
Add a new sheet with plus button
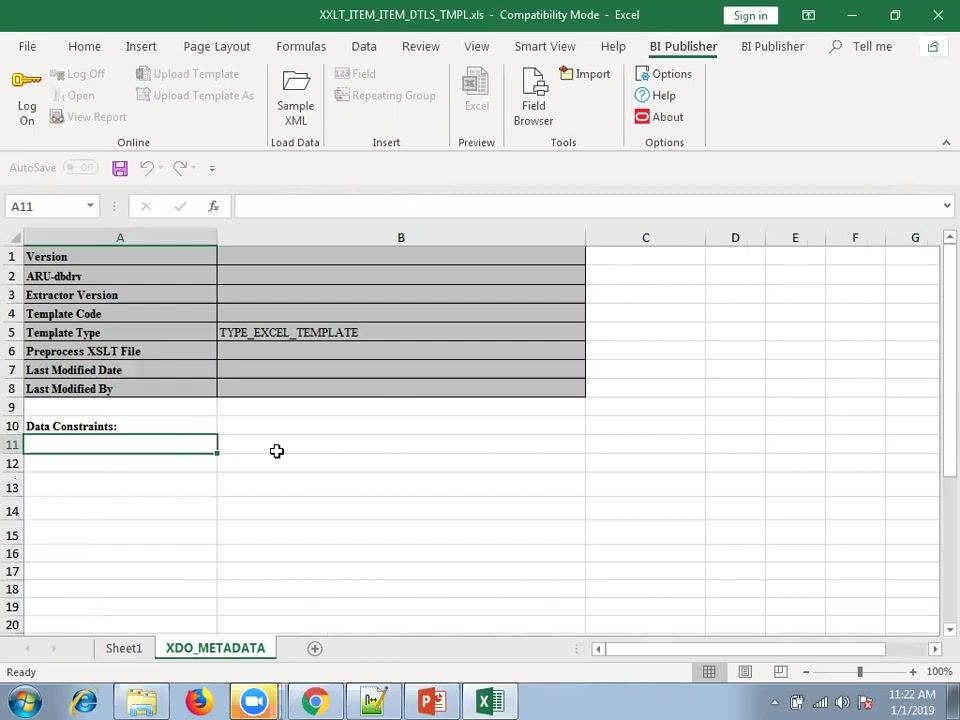(x=315, y=648)
